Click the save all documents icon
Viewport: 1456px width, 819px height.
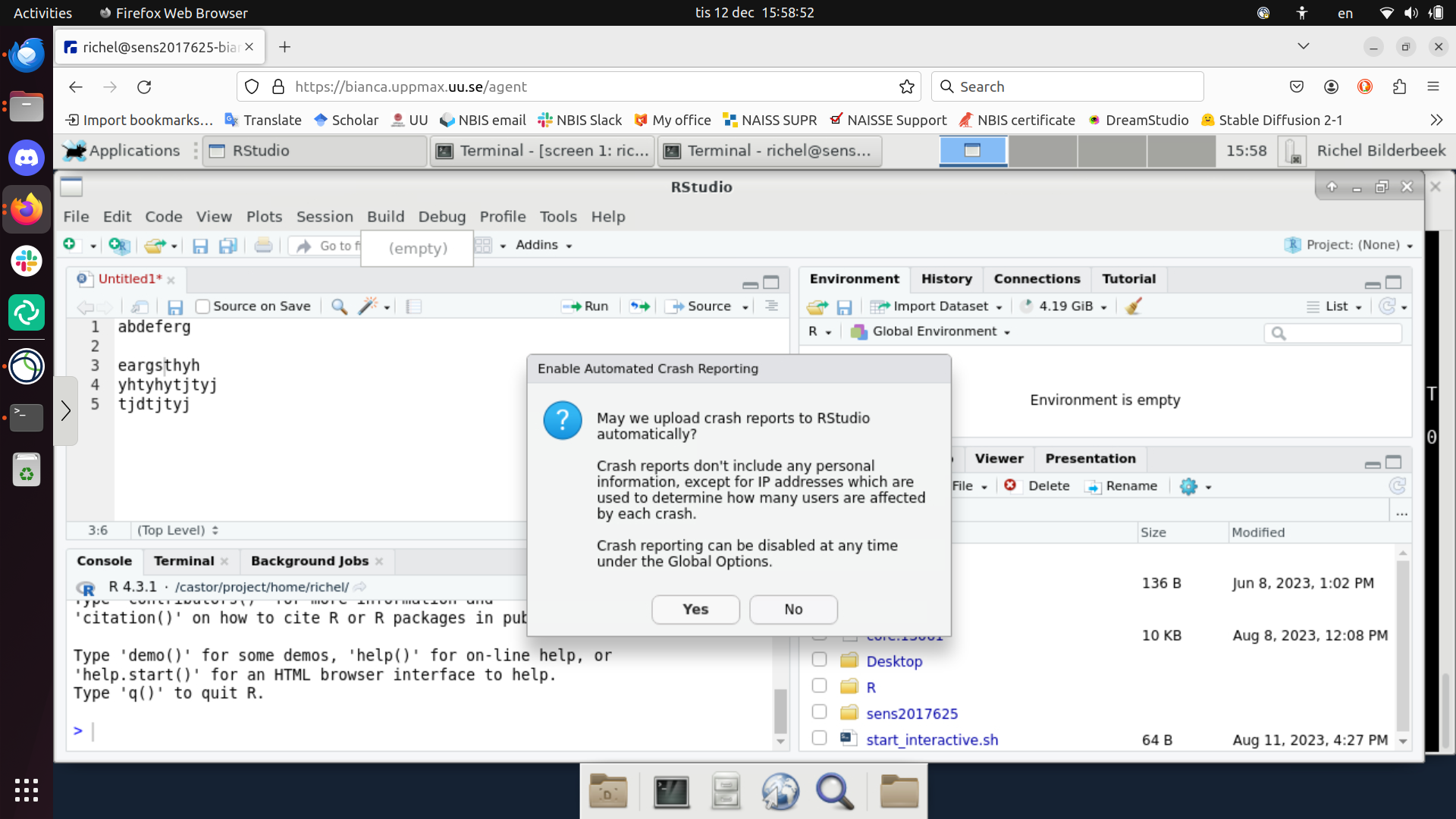[227, 246]
